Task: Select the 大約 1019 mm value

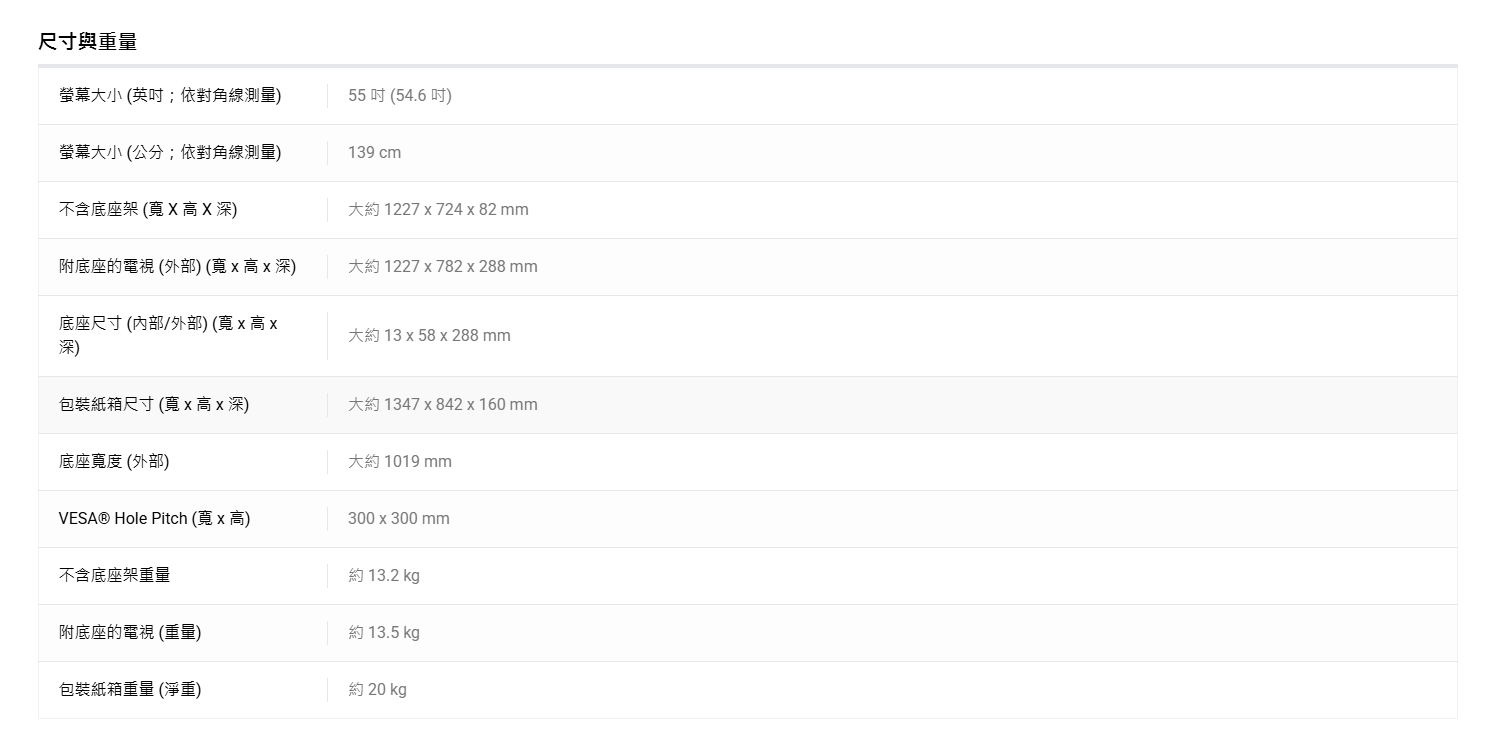Action: 399,461
